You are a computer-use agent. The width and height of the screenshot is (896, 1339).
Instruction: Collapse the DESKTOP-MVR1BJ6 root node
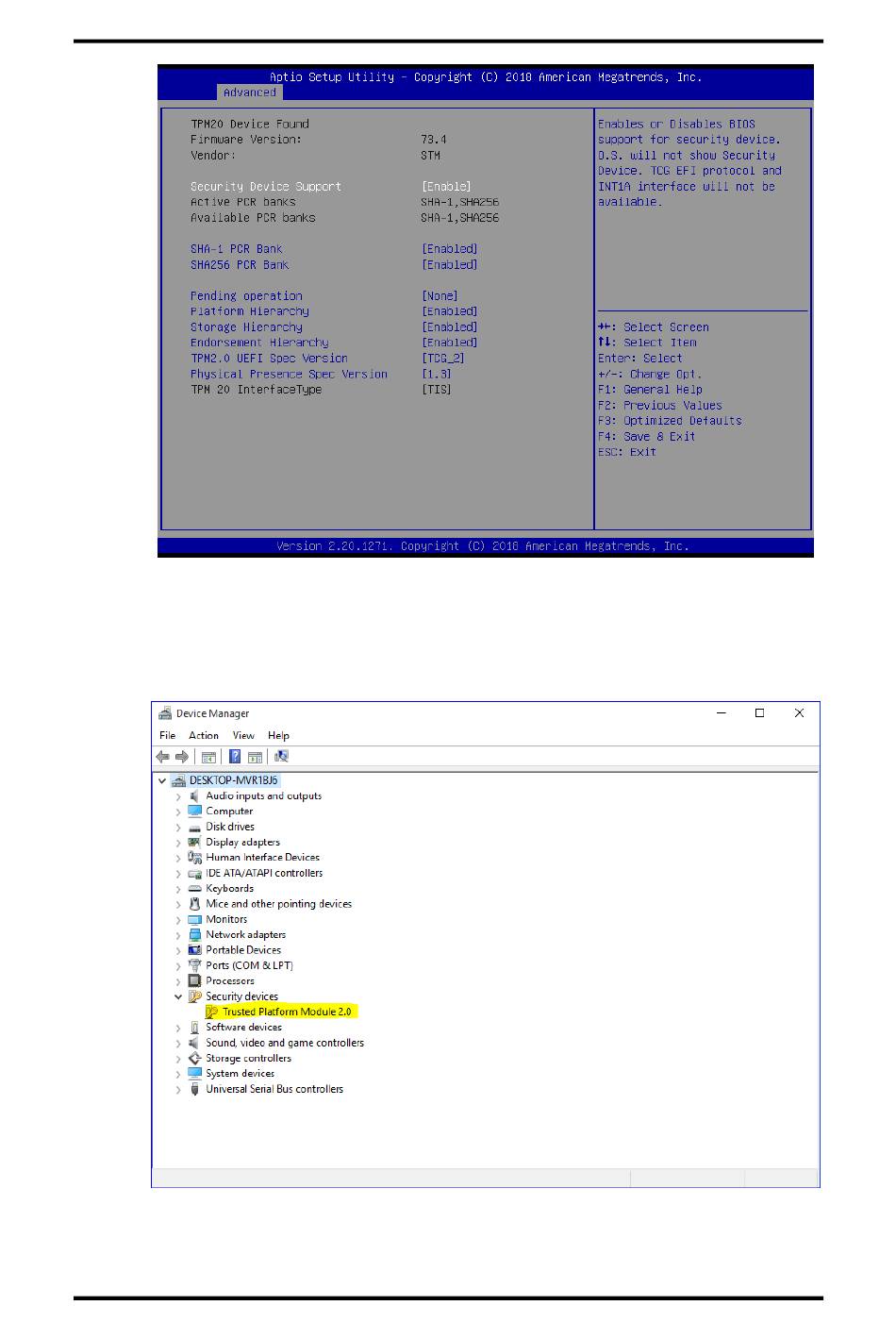(x=162, y=781)
